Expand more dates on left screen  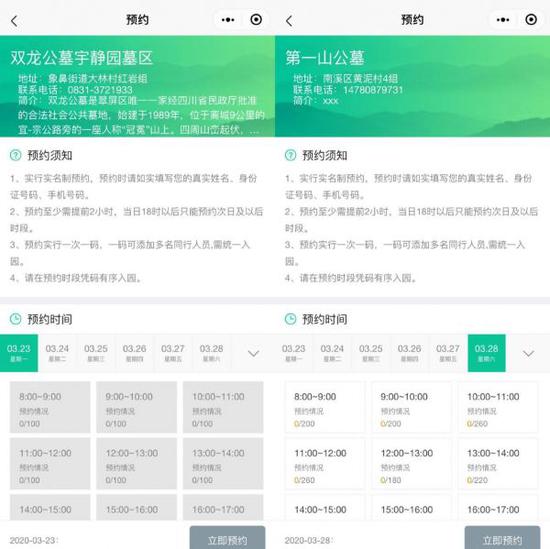pyautogui.click(x=253, y=353)
